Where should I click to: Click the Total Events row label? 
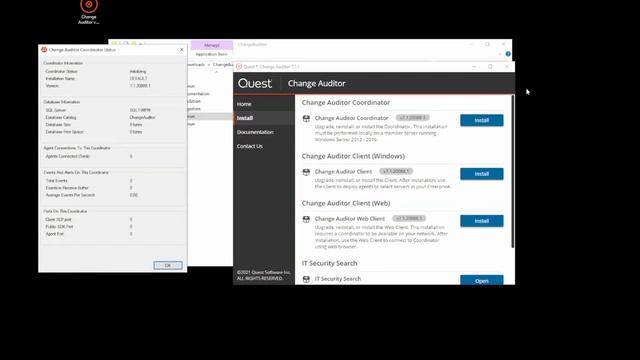tap(56, 181)
